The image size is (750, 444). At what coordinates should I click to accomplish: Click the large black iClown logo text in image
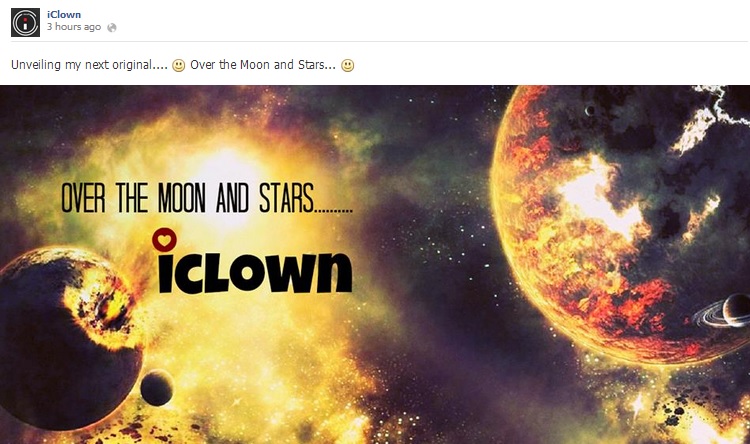[x=256, y=271]
